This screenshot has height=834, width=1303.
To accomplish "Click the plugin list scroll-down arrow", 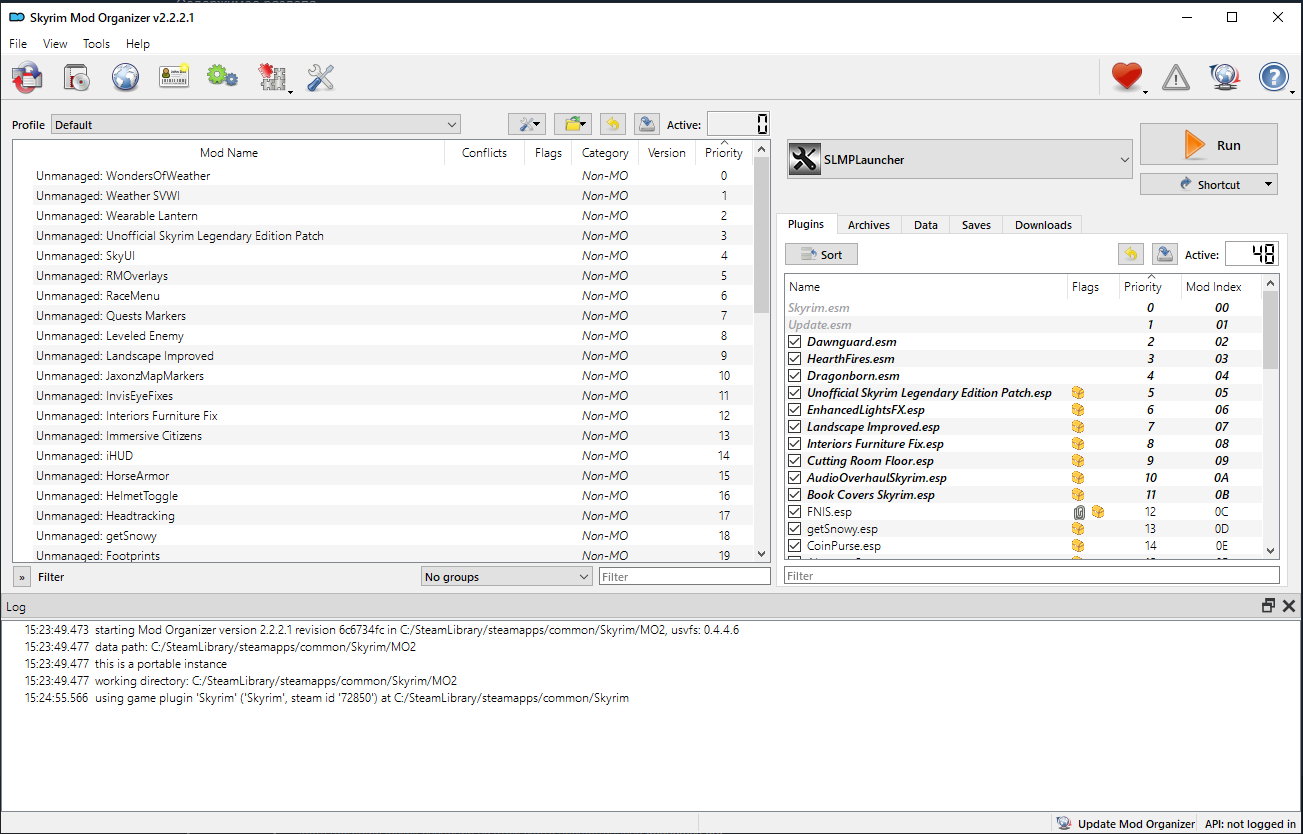I will (1271, 550).
